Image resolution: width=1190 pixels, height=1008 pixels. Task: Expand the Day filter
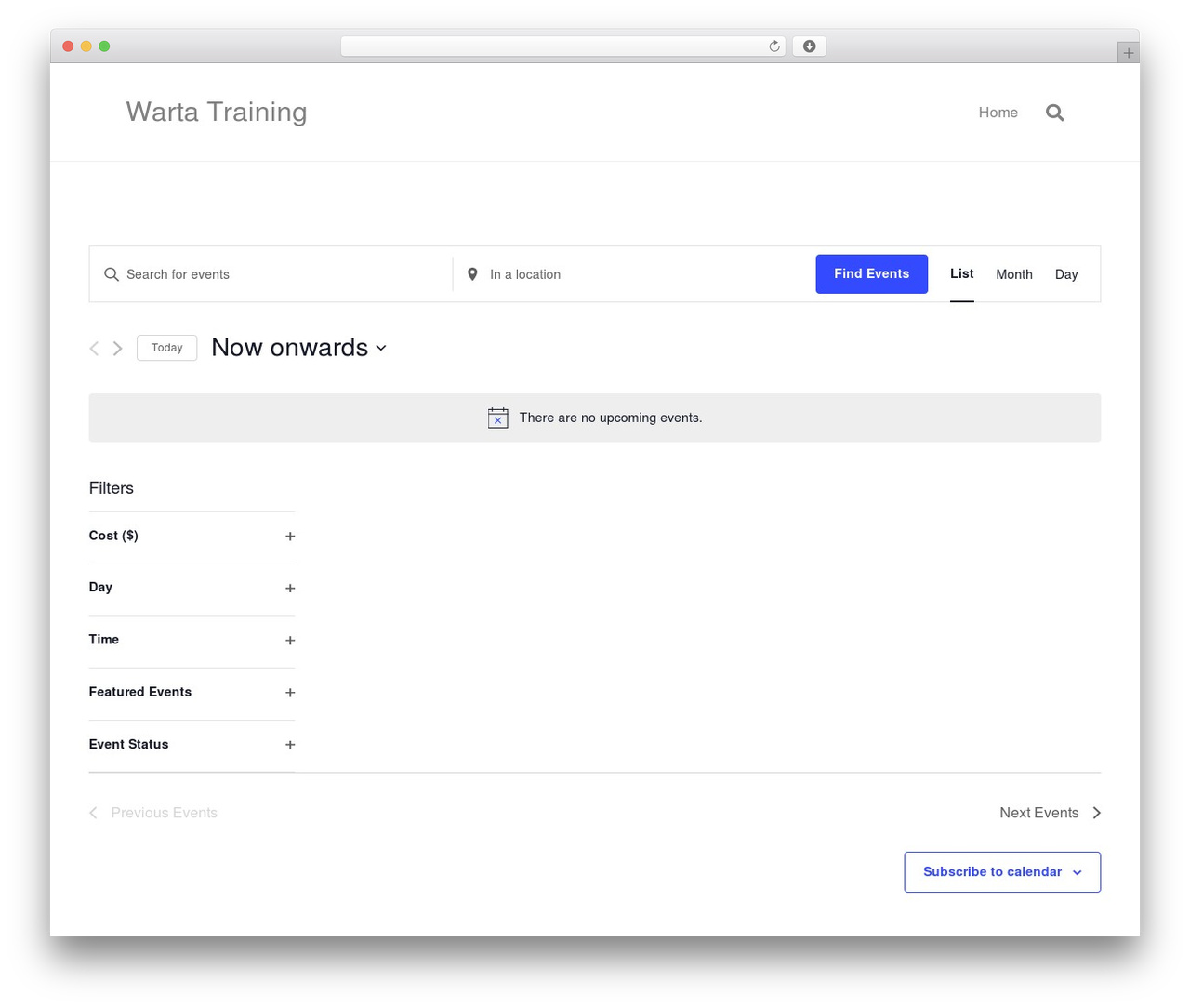pyautogui.click(x=192, y=588)
